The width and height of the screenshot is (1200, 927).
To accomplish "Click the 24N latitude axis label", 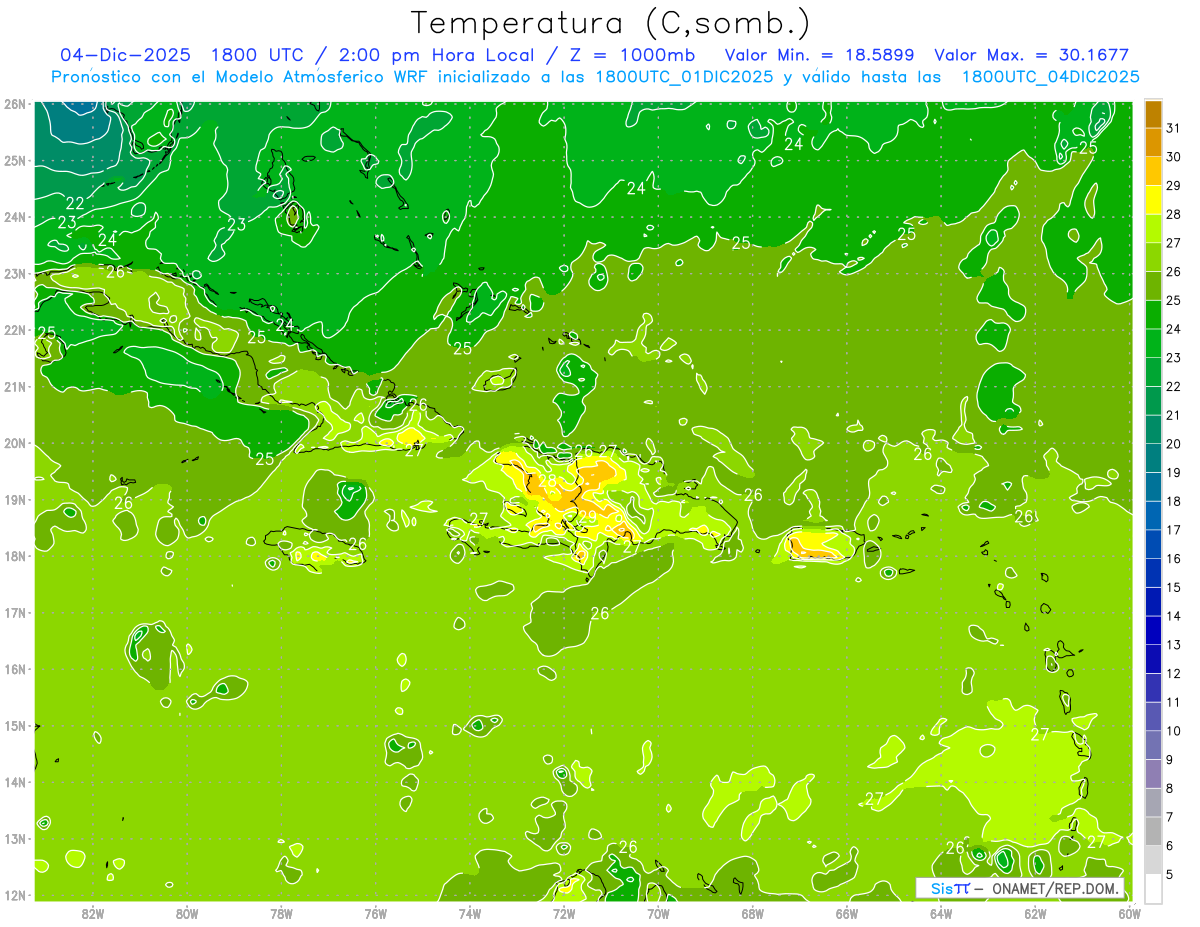I will tap(14, 217).
